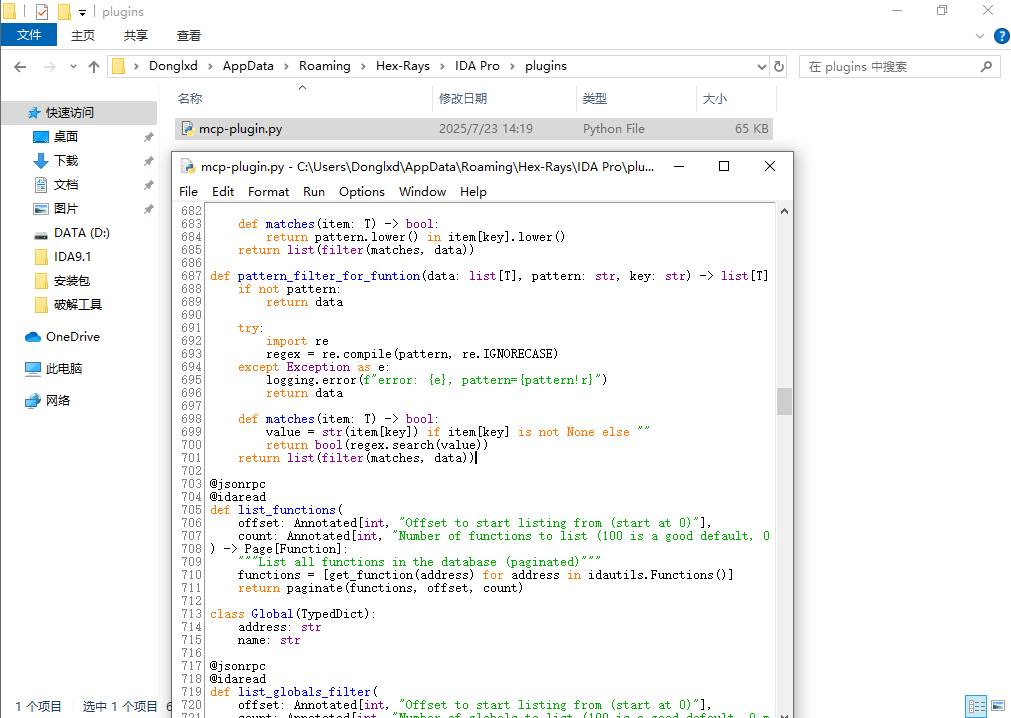Screen dimensions: 1011x718
Task: Open the address bar history dropdown
Action: [762, 67]
